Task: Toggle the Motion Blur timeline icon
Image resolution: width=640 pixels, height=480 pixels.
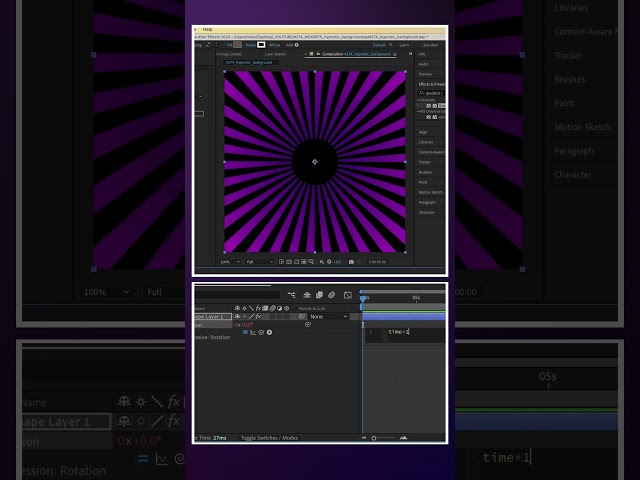Action: (331, 295)
